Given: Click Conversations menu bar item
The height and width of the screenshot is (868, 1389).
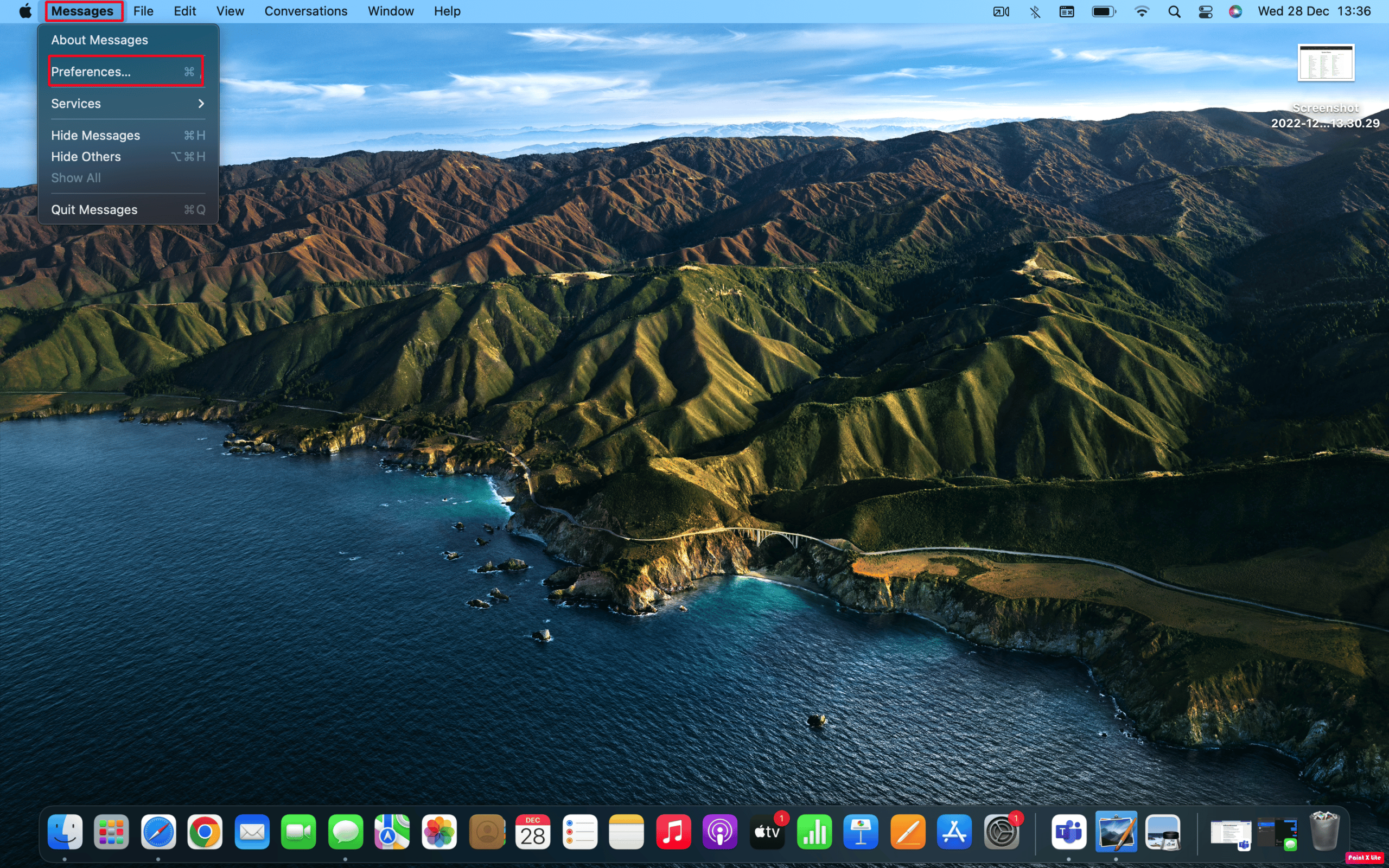Looking at the screenshot, I should 305,10.
